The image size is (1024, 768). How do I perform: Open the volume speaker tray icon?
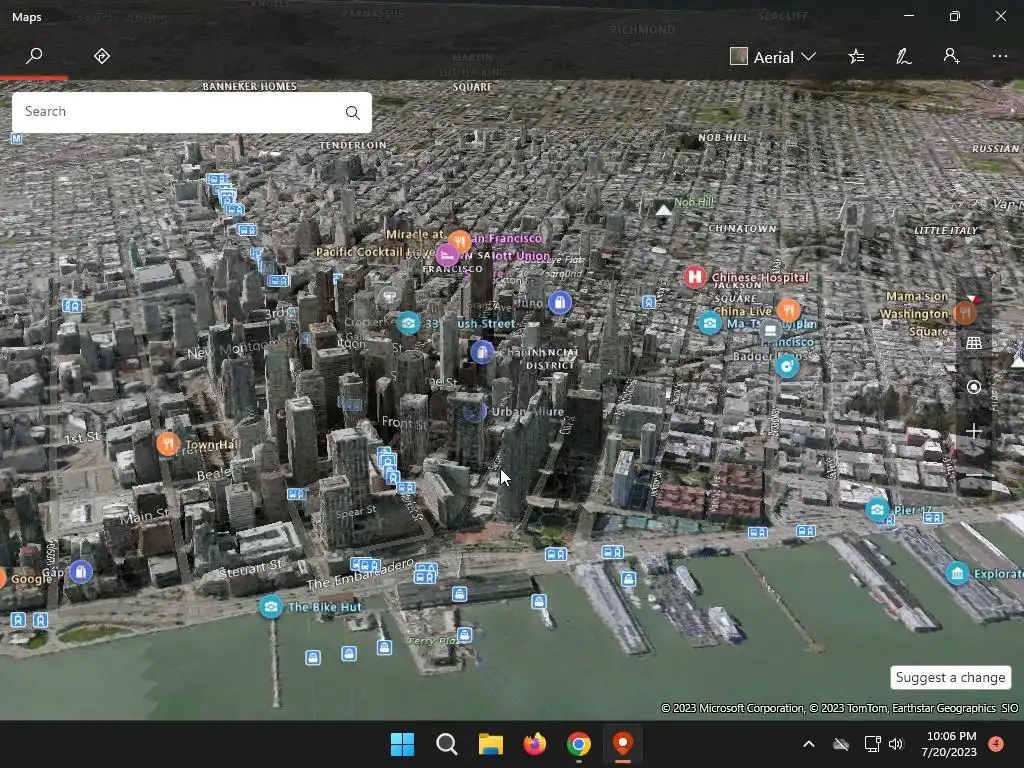click(x=896, y=744)
